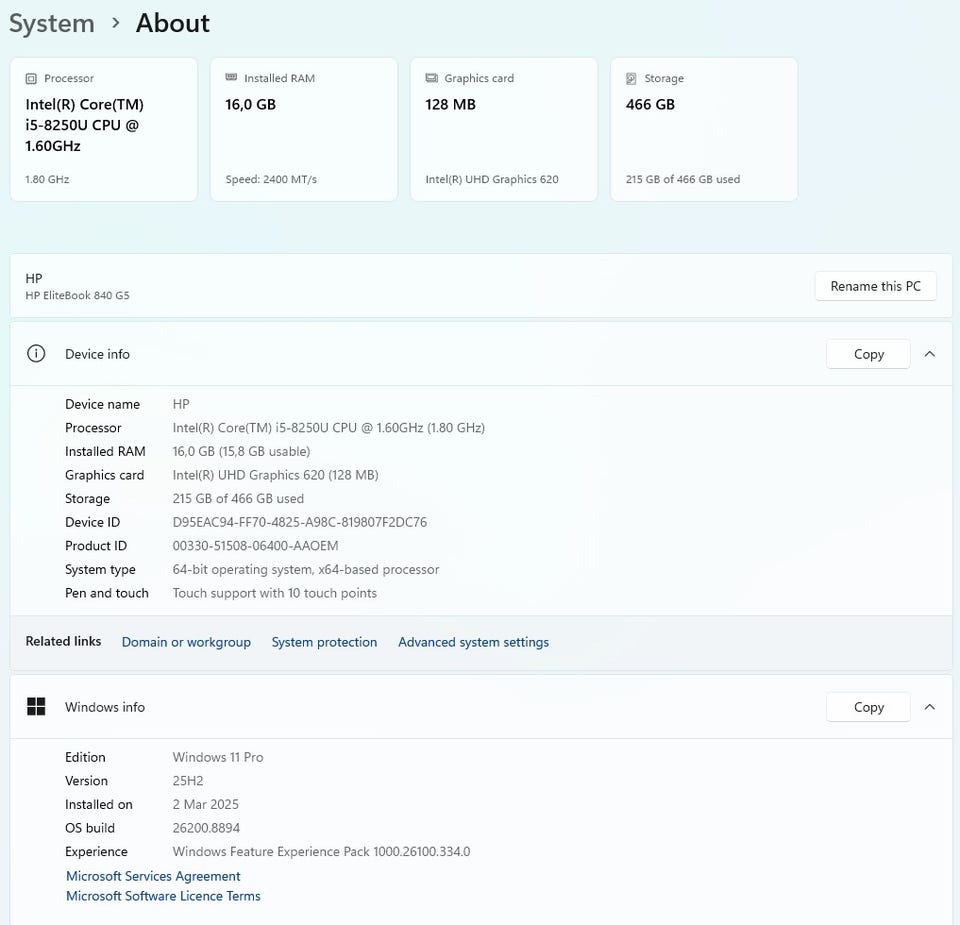Click the Installed RAM memory icon
Image resolution: width=960 pixels, height=925 pixels.
[231, 77]
